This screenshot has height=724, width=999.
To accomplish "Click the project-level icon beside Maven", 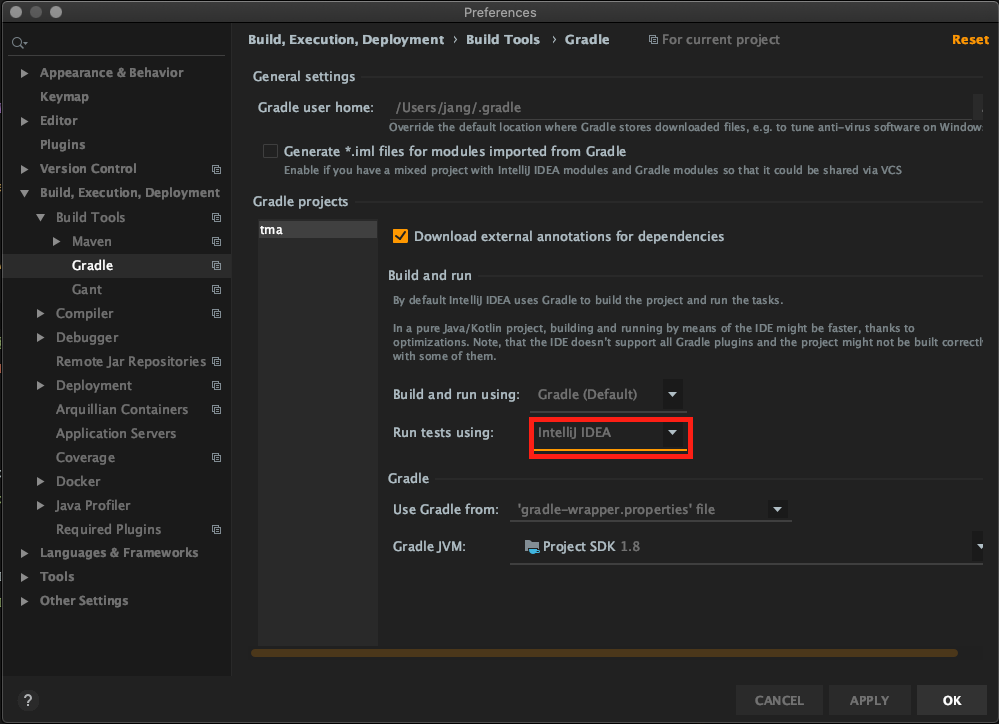I will click(x=217, y=242).
